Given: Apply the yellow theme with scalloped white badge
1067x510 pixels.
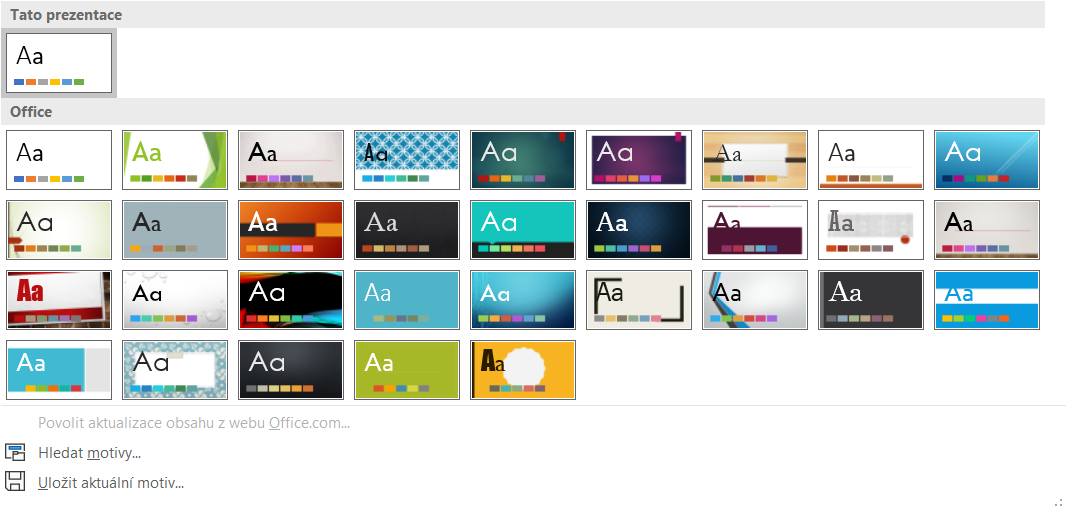Looking at the screenshot, I should coord(523,370).
